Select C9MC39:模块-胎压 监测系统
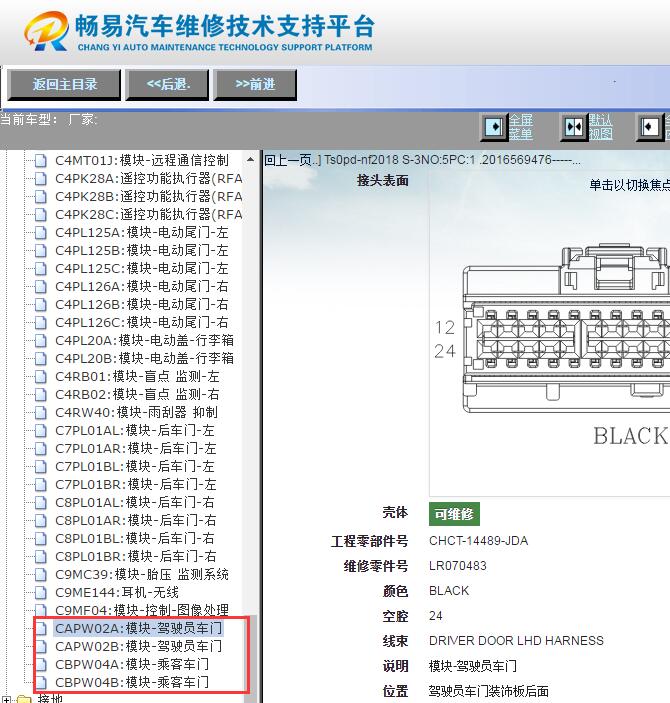This screenshot has width=670, height=703. tap(142, 574)
